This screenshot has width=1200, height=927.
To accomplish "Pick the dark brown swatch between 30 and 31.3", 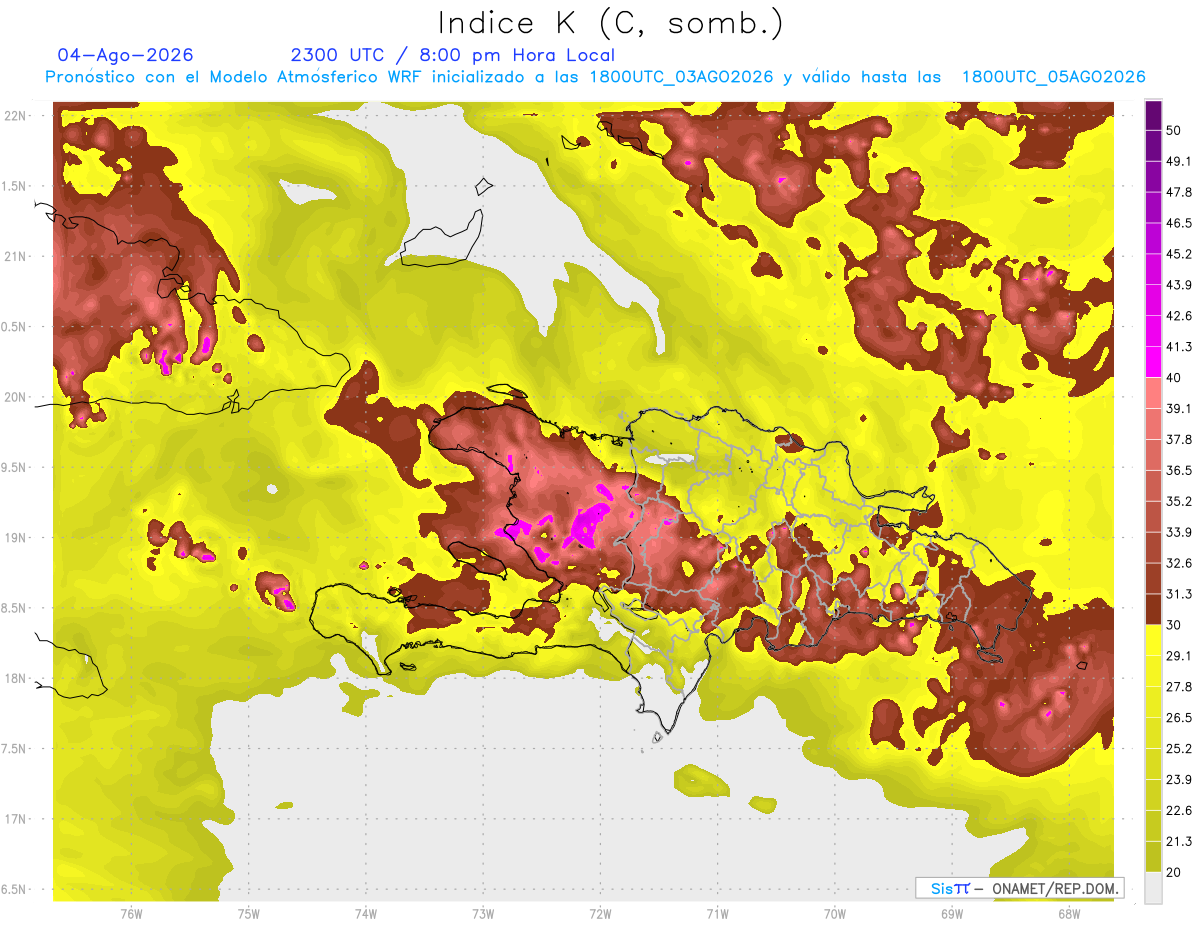I will pos(1154,609).
